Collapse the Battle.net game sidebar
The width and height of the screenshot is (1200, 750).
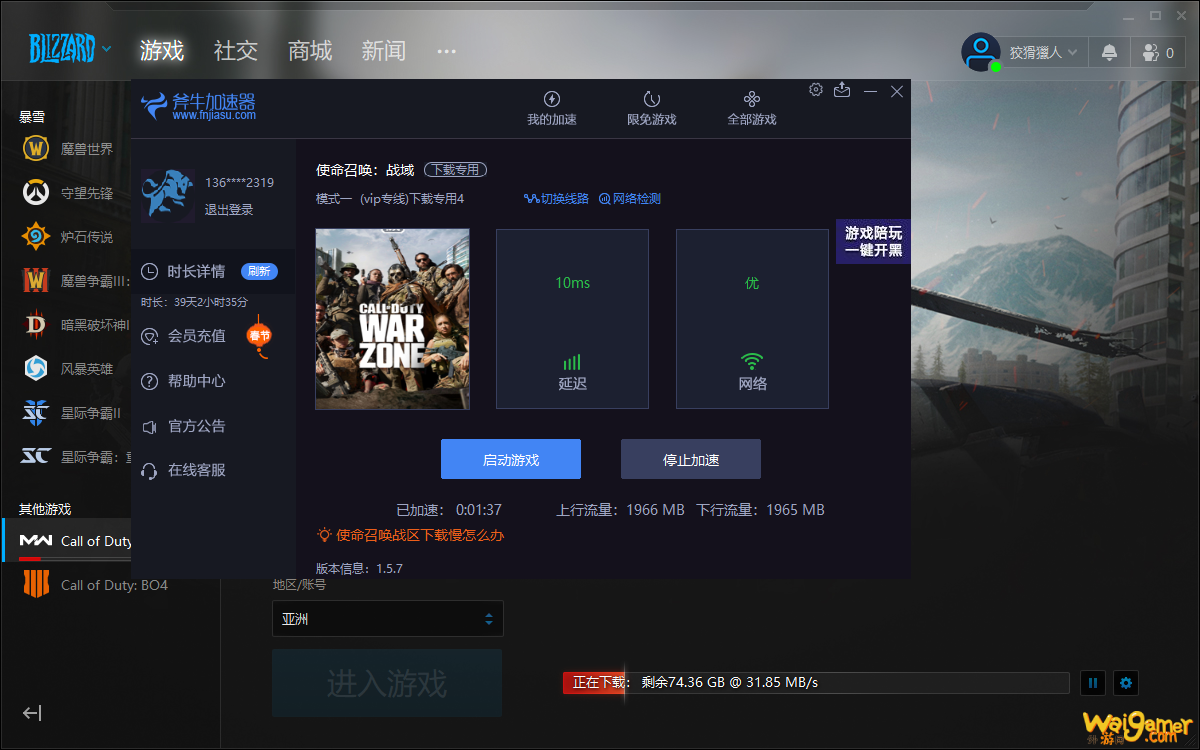[32, 713]
